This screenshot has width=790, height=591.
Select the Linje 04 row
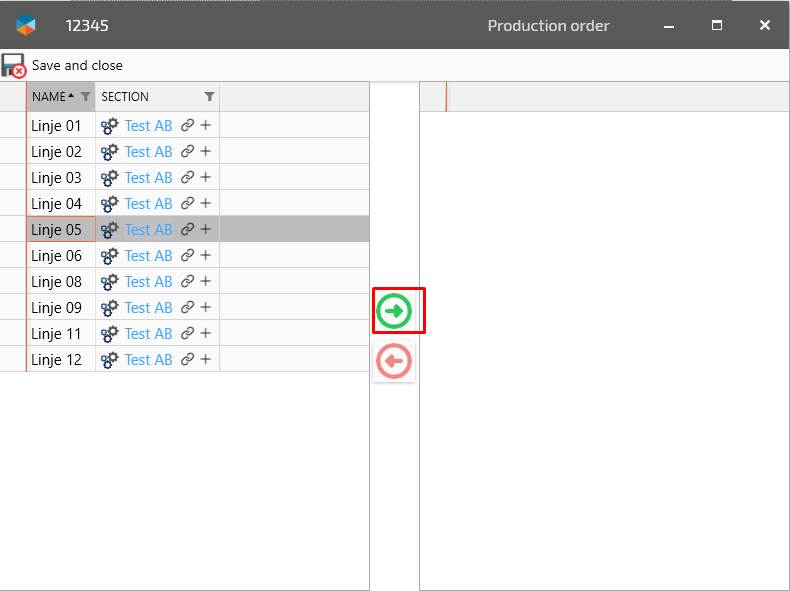pyautogui.click(x=57, y=204)
